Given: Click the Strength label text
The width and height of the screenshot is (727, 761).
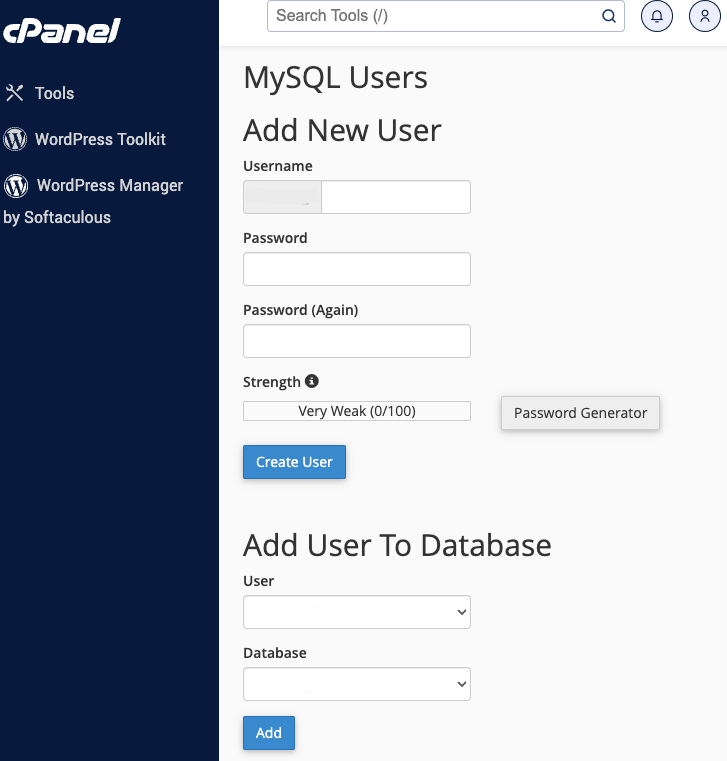Looking at the screenshot, I should [272, 382].
